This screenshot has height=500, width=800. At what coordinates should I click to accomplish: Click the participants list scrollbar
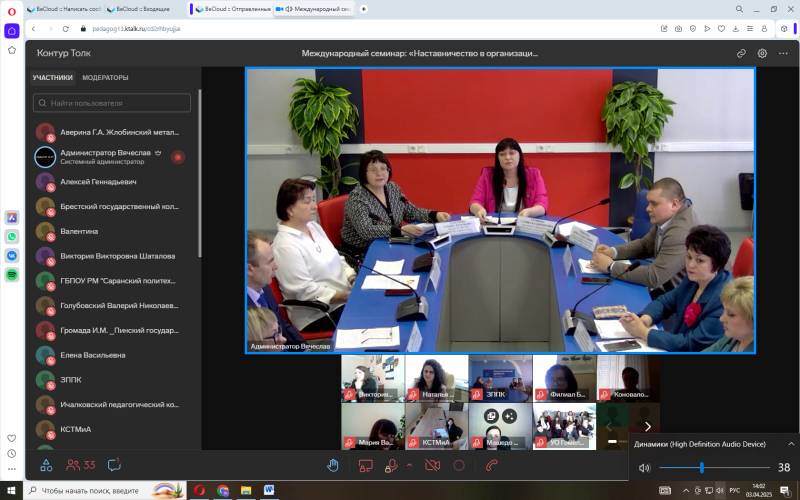[x=199, y=173]
